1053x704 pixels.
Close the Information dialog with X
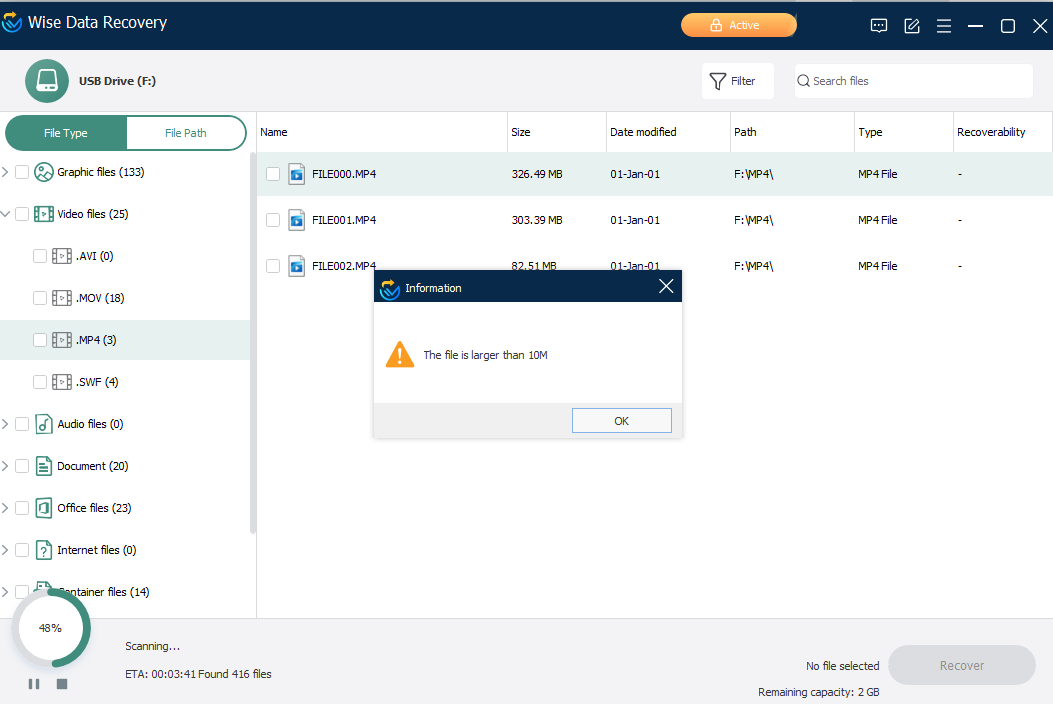click(666, 287)
